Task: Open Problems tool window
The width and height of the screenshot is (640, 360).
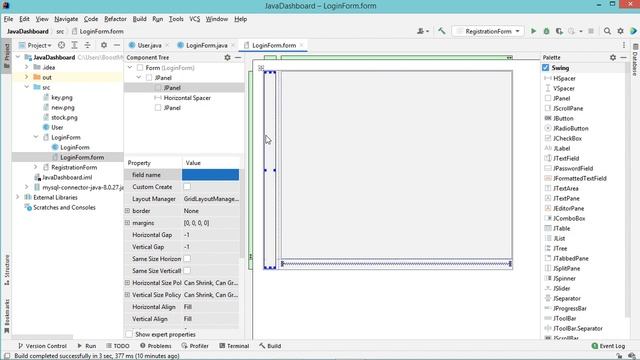Action: pos(156,346)
